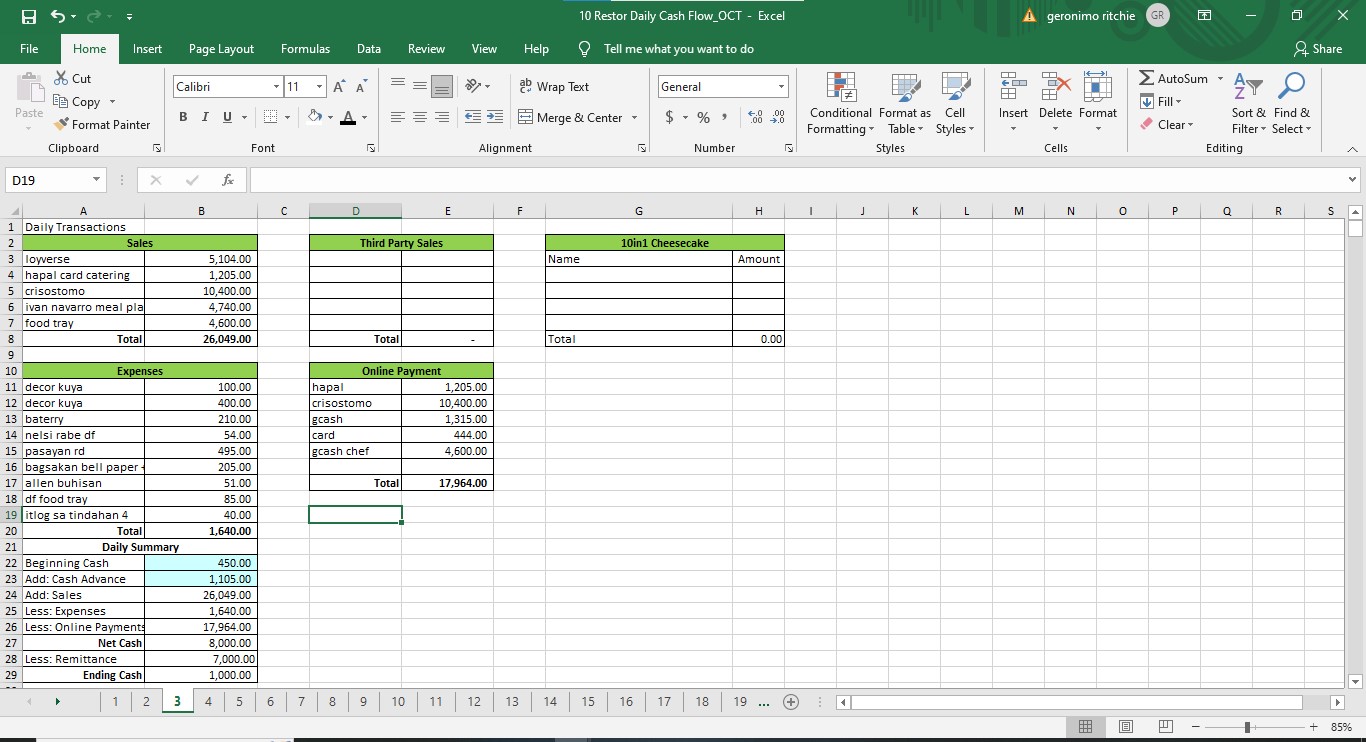Switch to Page Break Preview in the status bar
Image resolution: width=1366 pixels, height=742 pixels.
pyautogui.click(x=1165, y=727)
